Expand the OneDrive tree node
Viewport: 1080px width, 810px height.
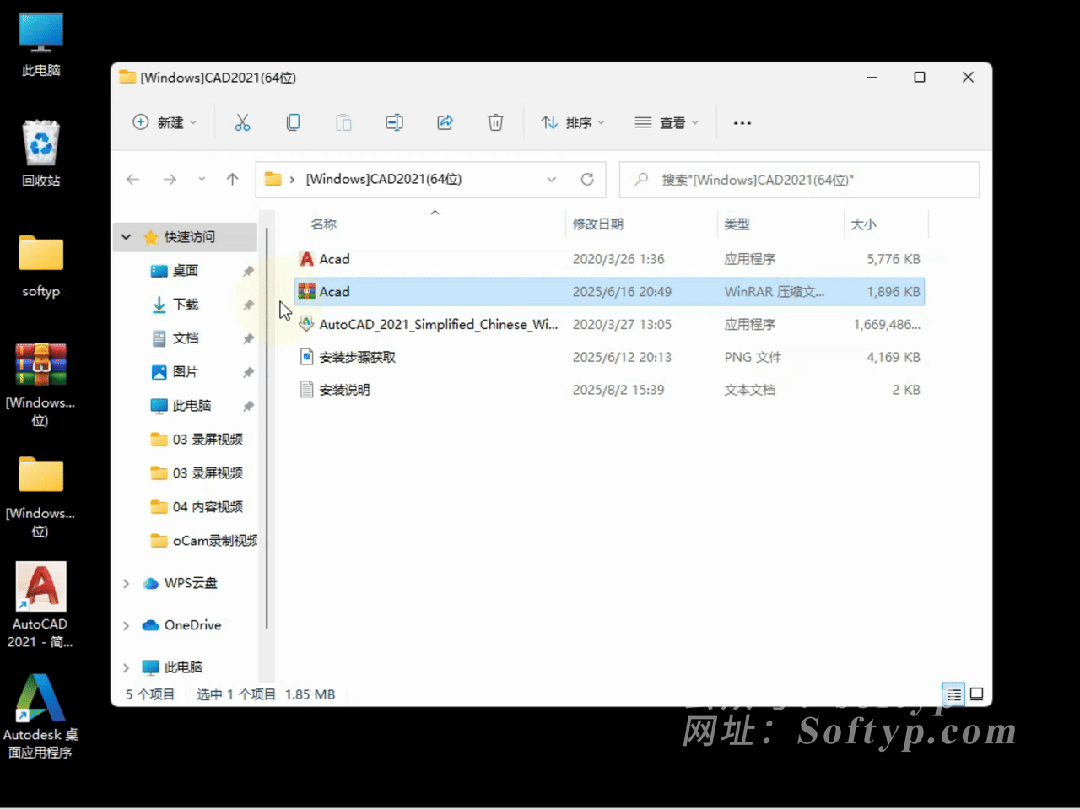pos(126,625)
